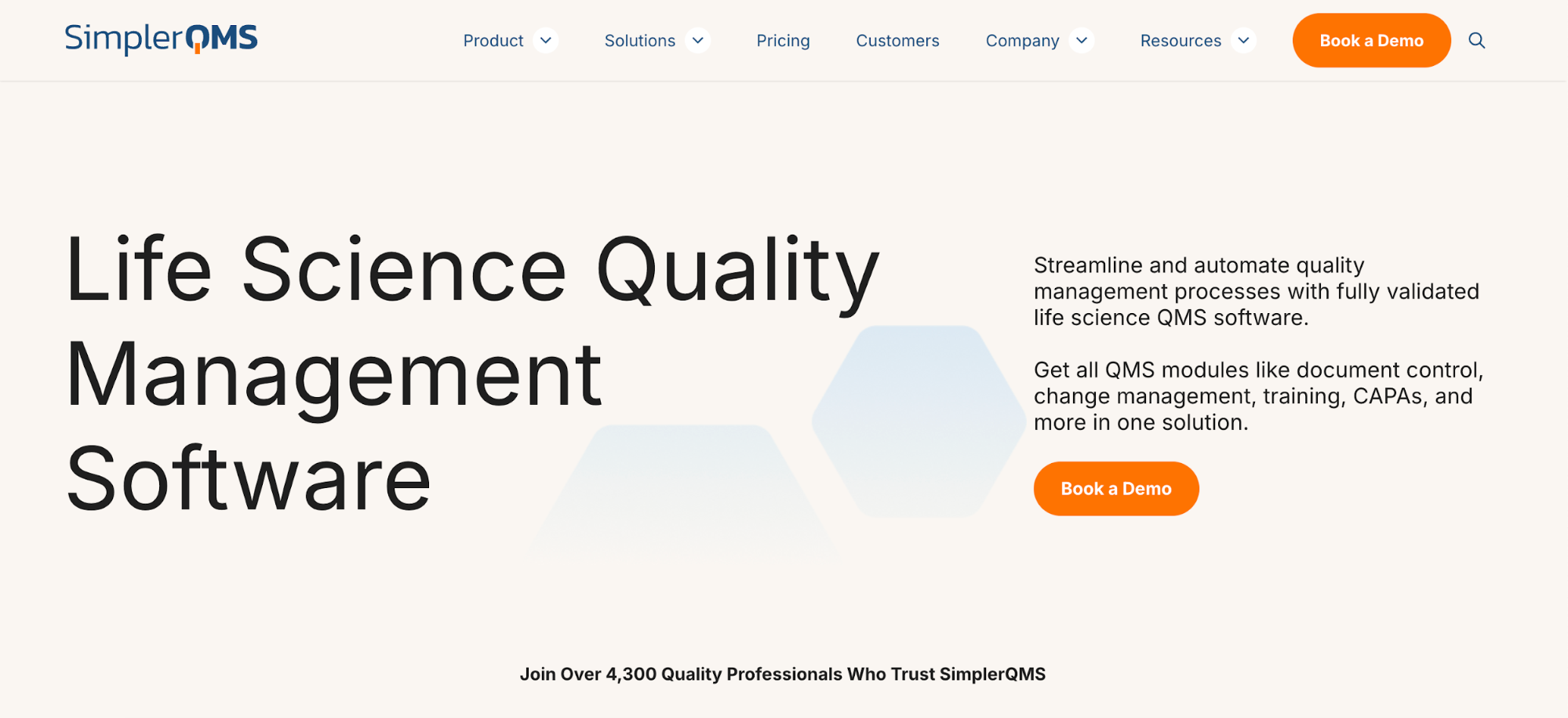Image resolution: width=1568 pixels, height=718 pixels.
Task: Click Resources in the top navigation
Action: (1180, 40)
